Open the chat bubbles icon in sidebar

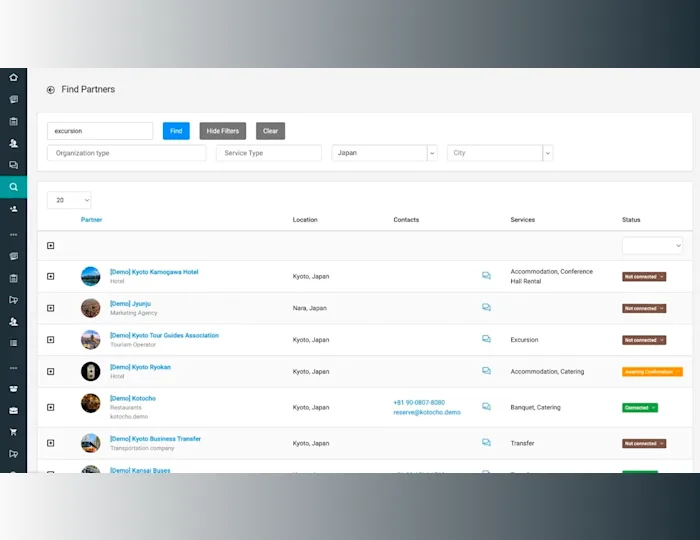13,165
